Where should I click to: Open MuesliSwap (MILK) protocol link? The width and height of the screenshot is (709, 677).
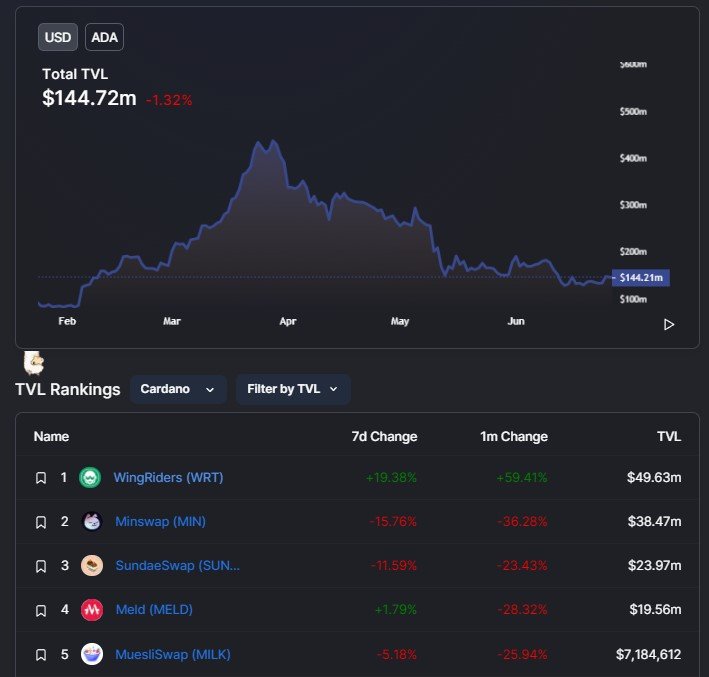point(173,654)
